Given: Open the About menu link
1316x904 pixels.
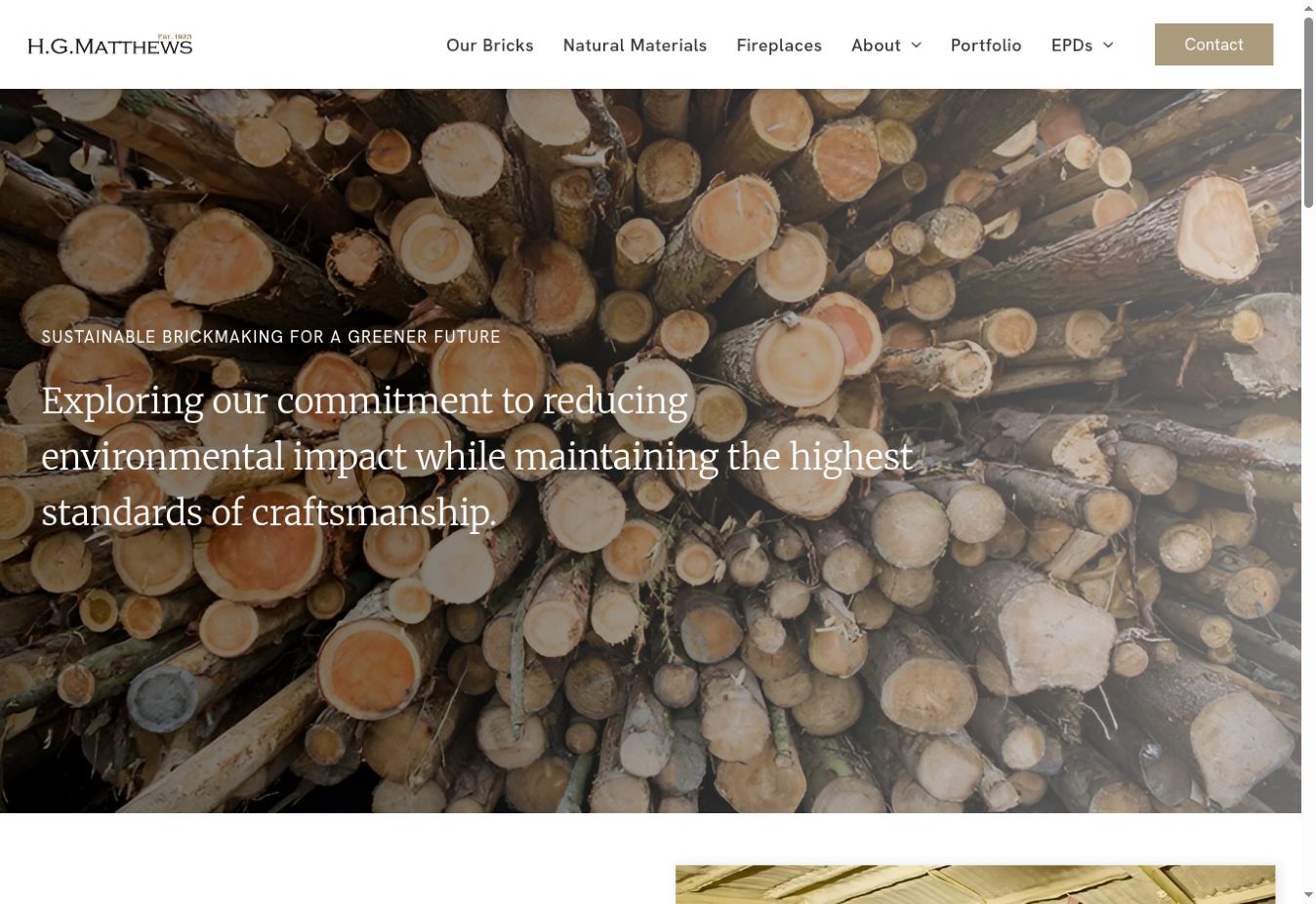Looking at the screenshot, I should tap(876, 45).
